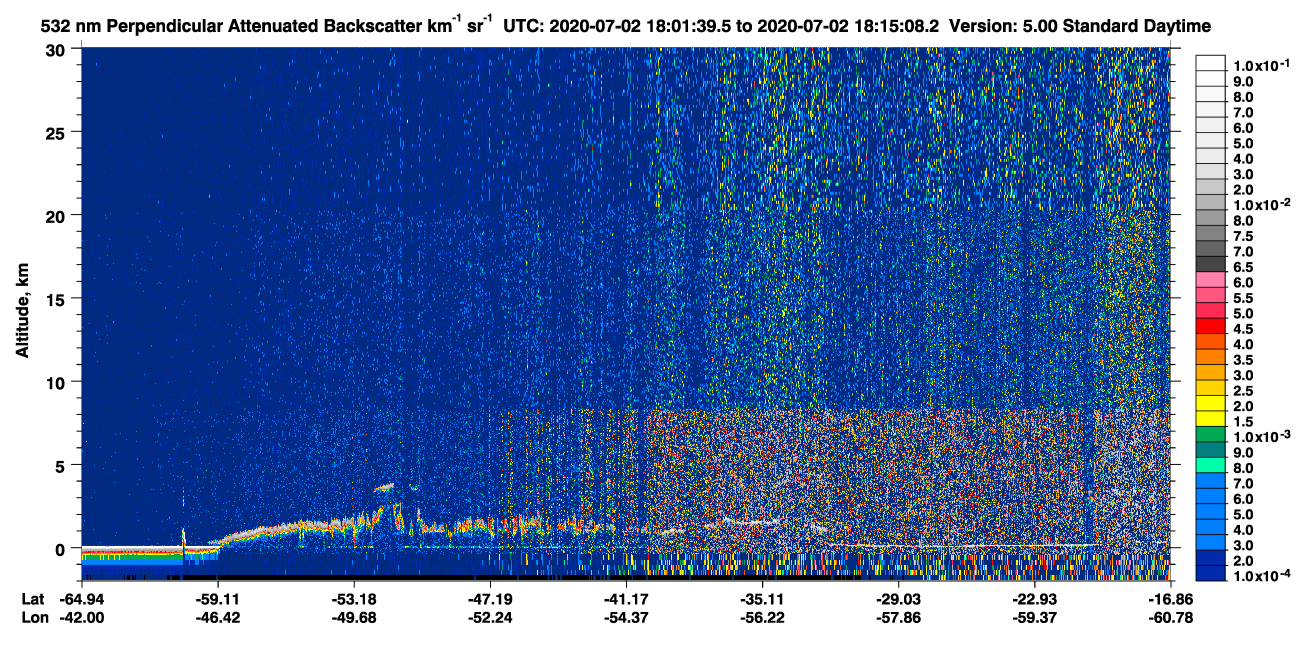This screenshot has height=667, width=1300.
Task: Click longitude value -49.68
Action: pos(354,617)
